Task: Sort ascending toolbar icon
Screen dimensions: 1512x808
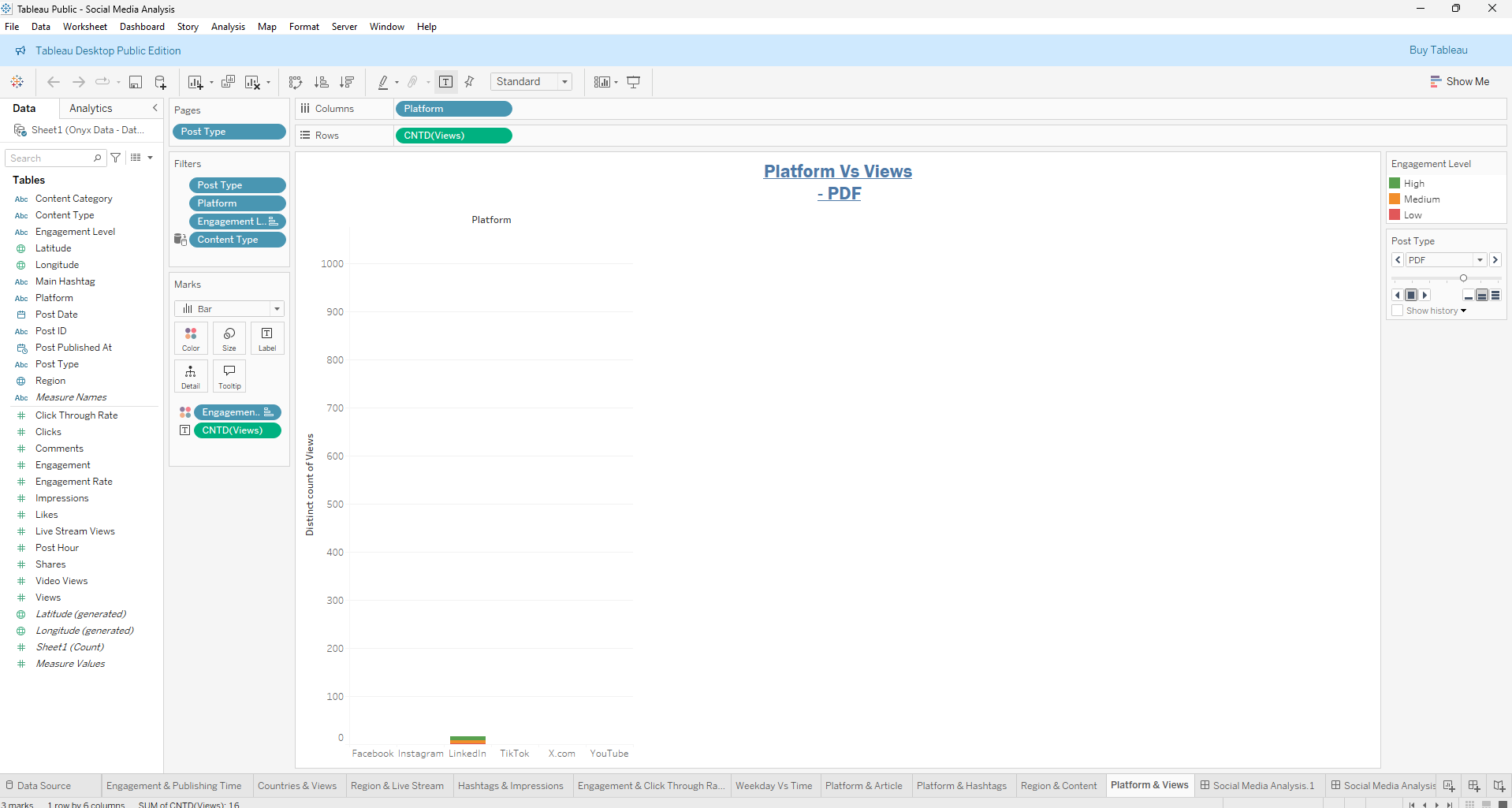Action: [321, 82]
